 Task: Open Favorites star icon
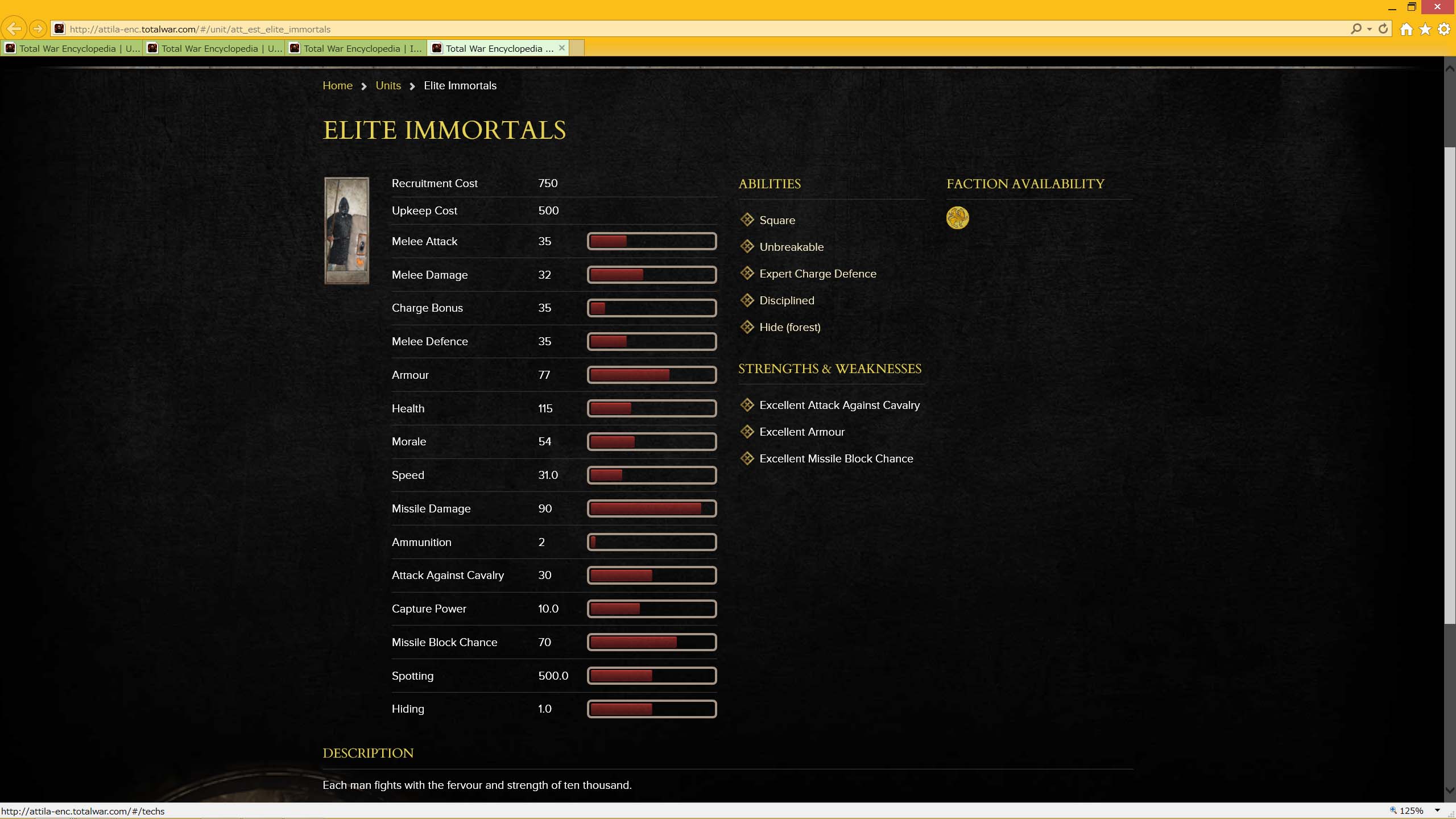[1425, 29]
